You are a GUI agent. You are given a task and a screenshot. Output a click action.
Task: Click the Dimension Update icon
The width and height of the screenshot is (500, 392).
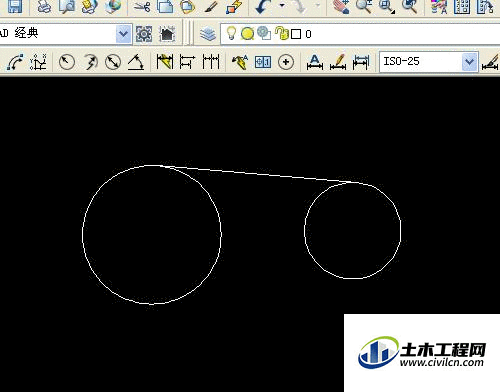tap(361, 62)
